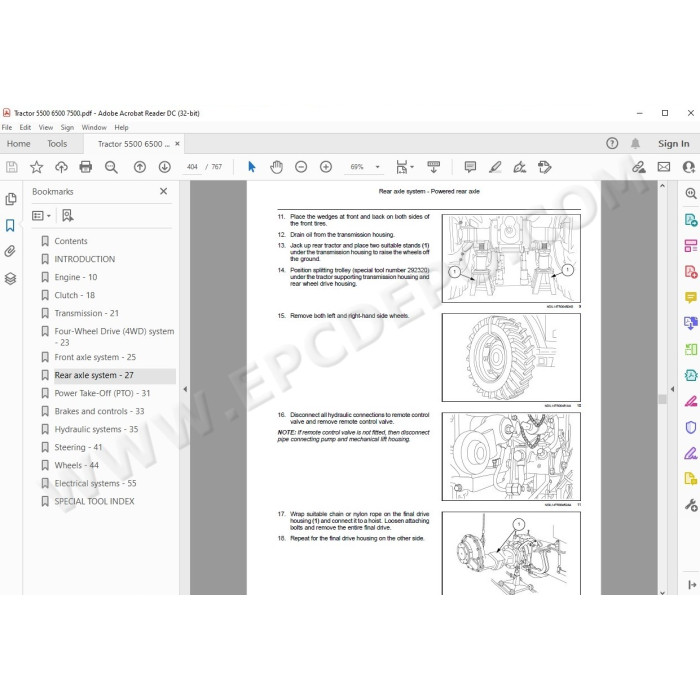The height and width of the screenshot is (700, 700).
Task: Expand the right tools pane arrow
Action: tap(672, 389)
